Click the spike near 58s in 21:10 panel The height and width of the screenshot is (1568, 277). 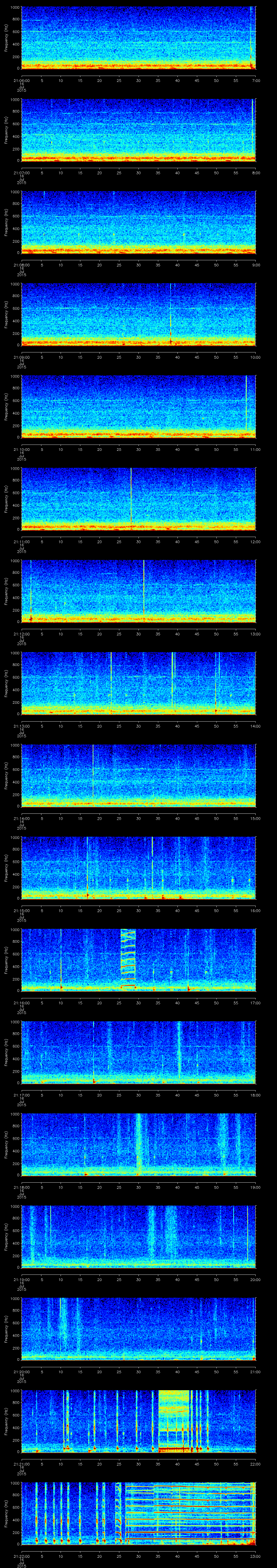246,405
